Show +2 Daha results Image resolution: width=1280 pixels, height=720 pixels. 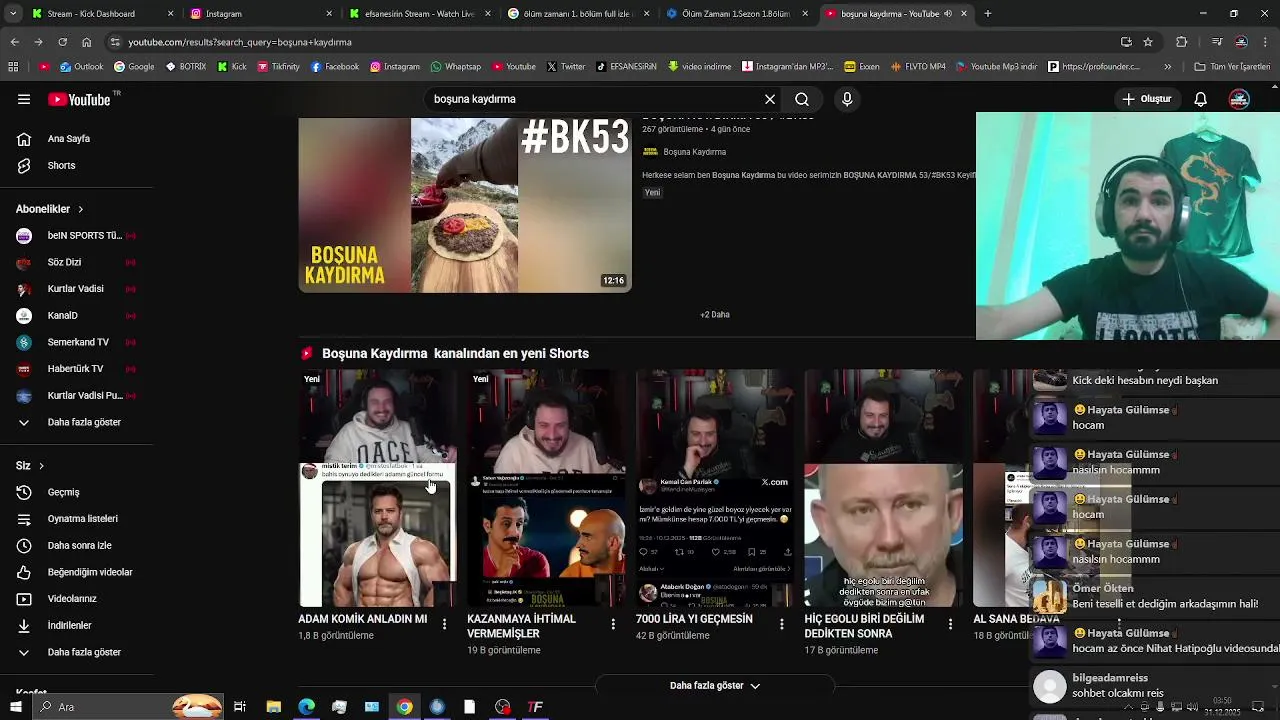715,314
